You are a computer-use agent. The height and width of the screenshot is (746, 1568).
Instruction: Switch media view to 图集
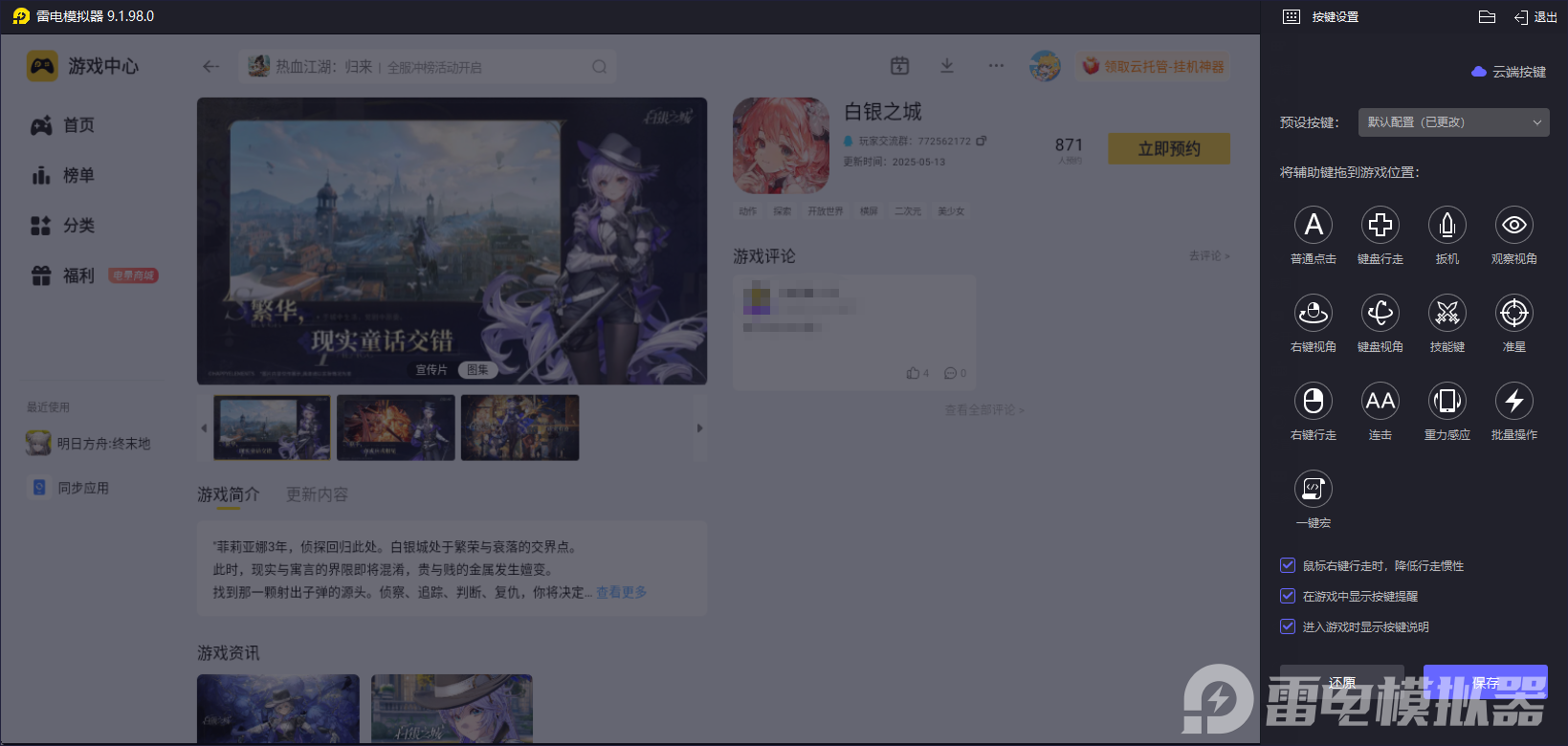pyautogui.click(x=477, y=369)
